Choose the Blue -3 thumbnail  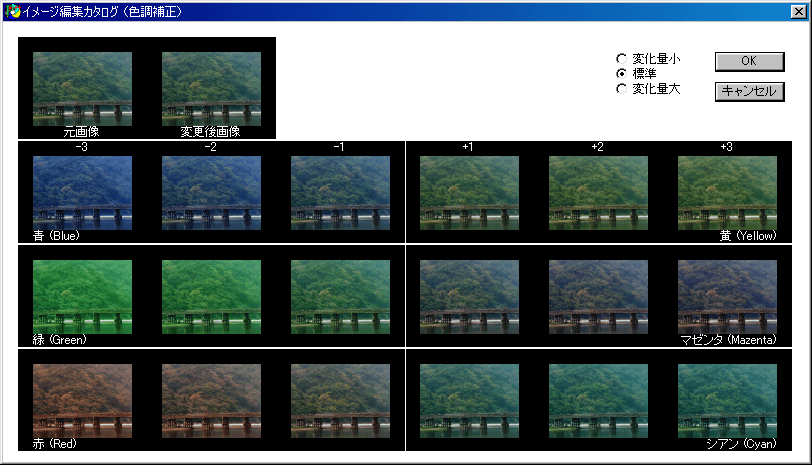click(x=82, y=193)
